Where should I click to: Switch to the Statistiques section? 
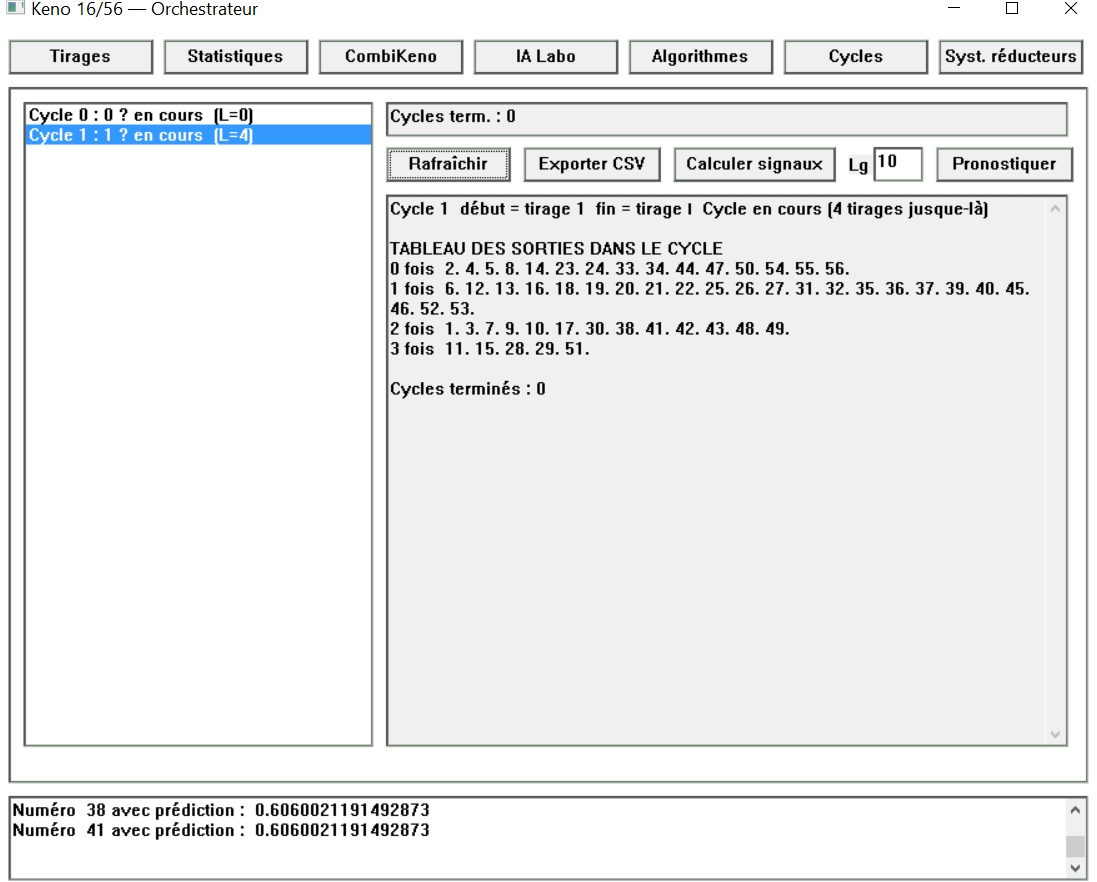pyautogui.click(x=235, y=57)
